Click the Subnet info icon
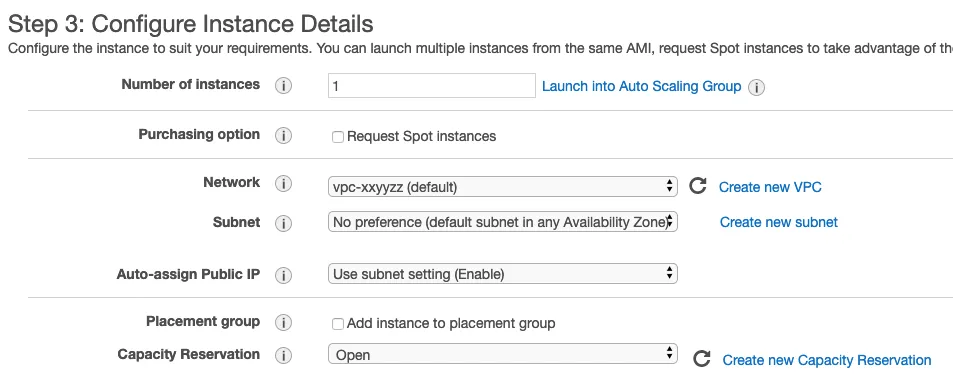 pos(283,224)
